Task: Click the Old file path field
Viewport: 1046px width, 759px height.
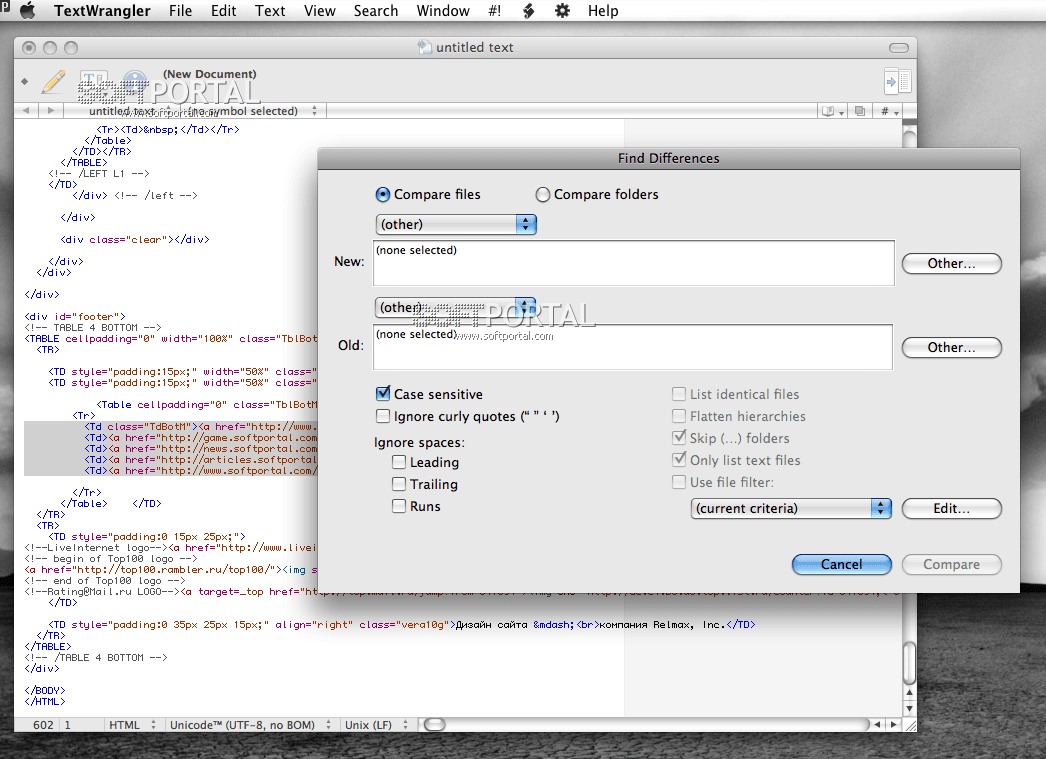Action: pyautogui.click(x=633, y=347)
